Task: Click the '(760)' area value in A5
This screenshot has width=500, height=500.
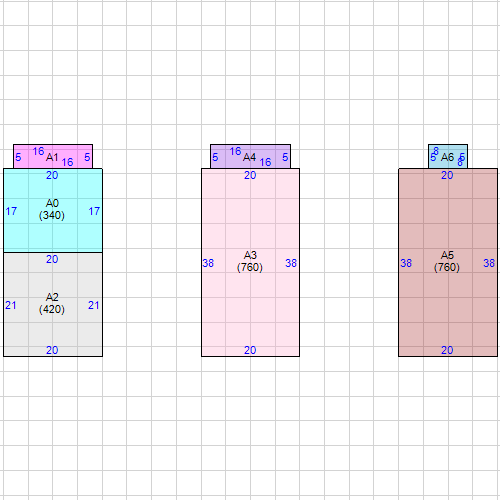Action: (447, 267)
